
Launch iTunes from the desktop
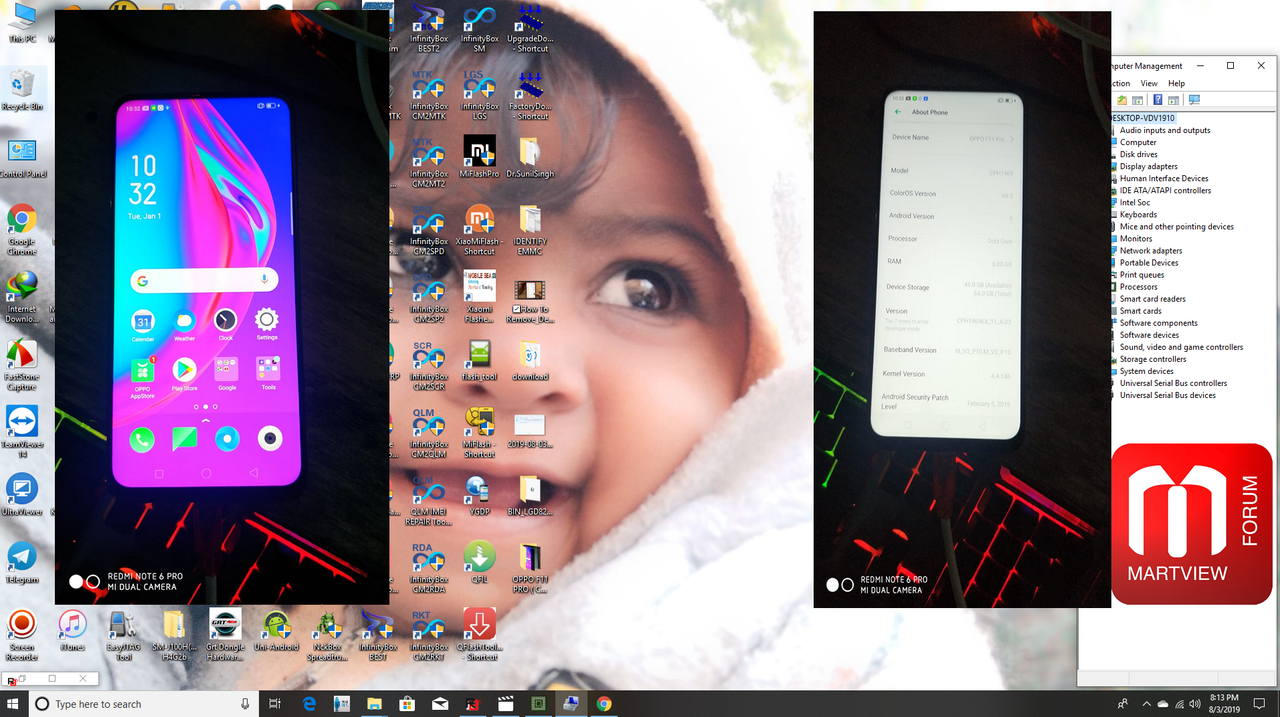pyautogui.click(x=73, y=630)
